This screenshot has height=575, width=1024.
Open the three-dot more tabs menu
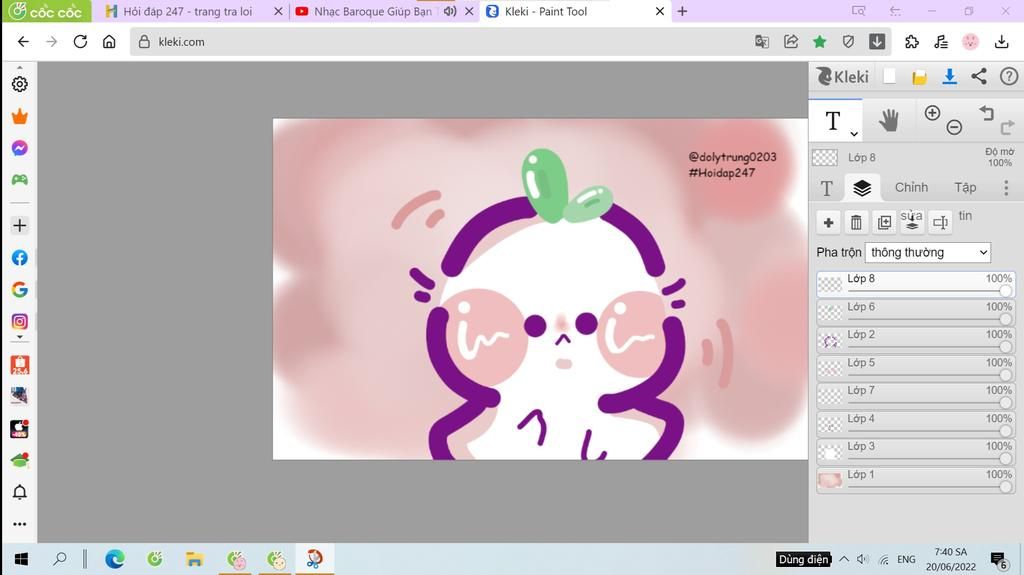[1006, 188]
